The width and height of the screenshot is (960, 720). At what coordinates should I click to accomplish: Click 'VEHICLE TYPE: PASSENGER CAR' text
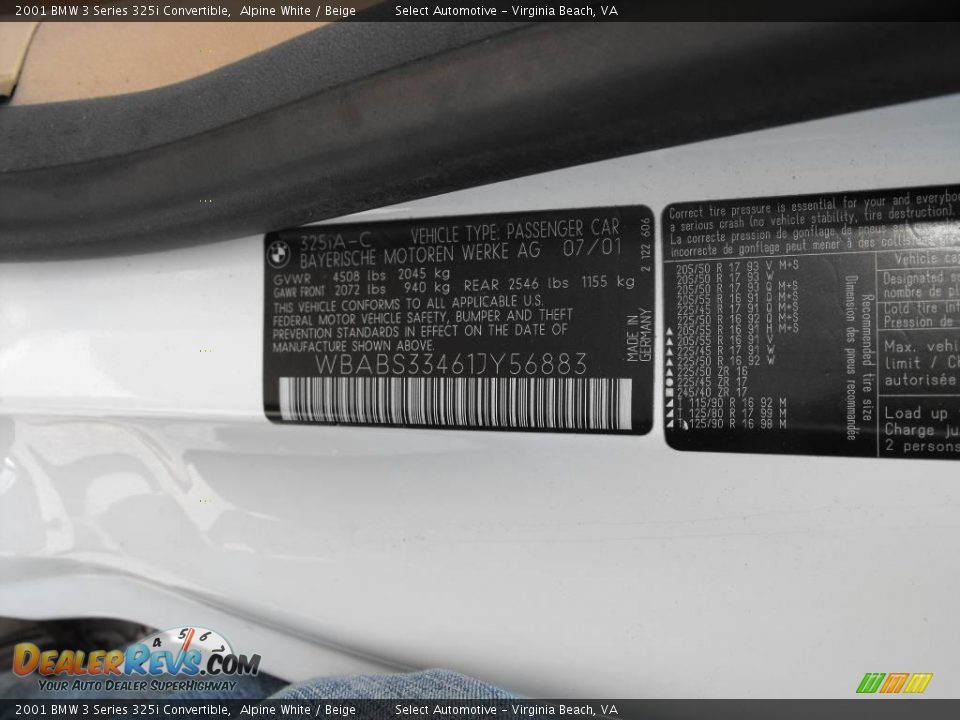tap(515, 231)
